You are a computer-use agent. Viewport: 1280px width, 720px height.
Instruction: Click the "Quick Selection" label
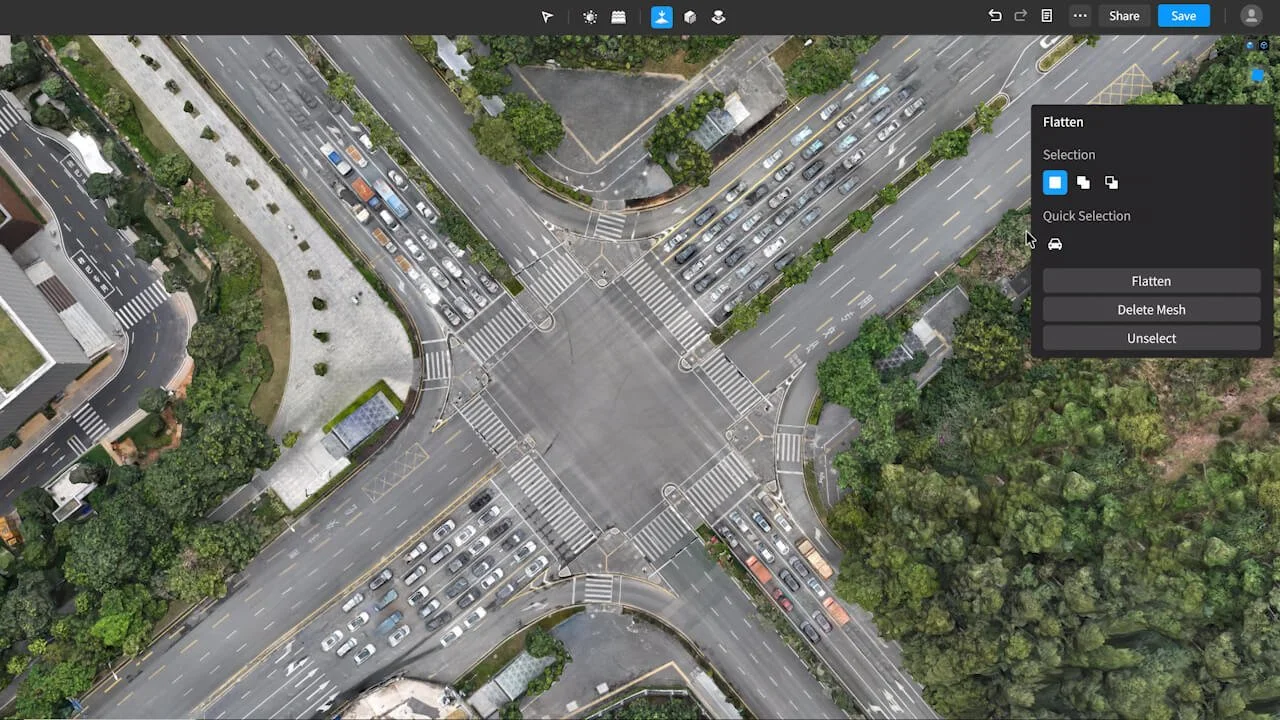point(1086,216)
